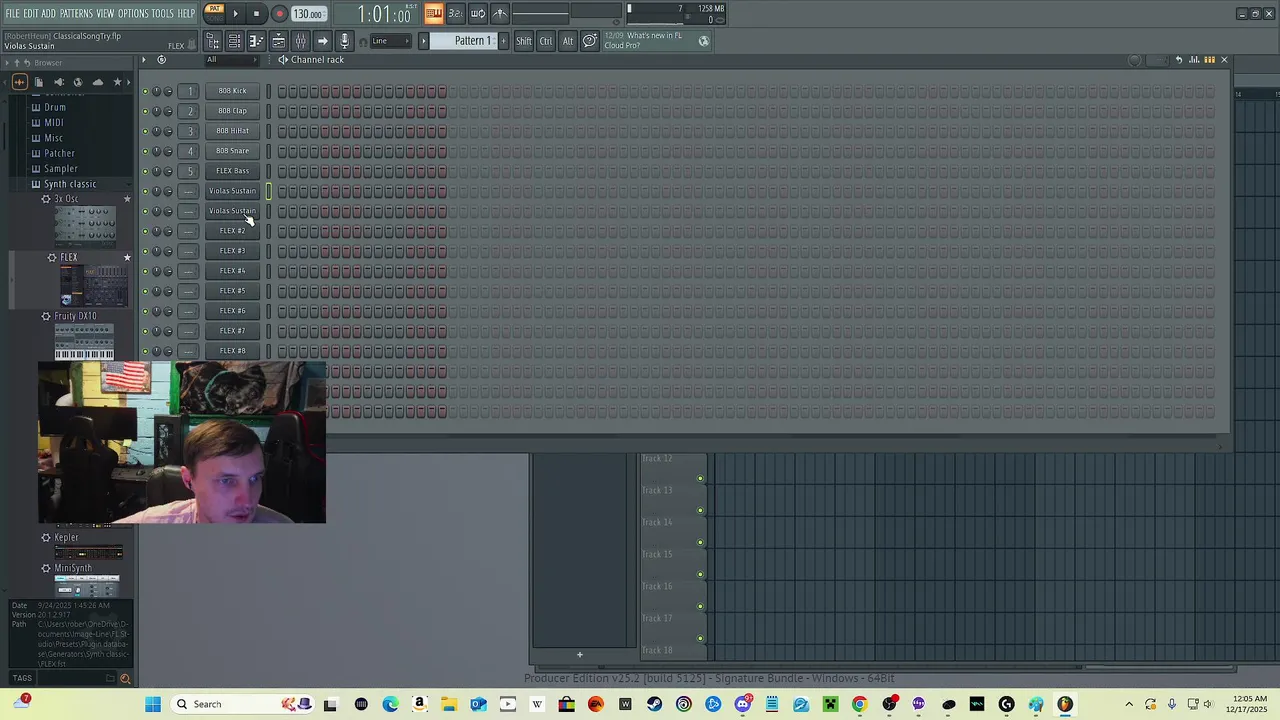Collapse the Synth classic folder
Viewport: 1280px width, 720px height.
click(x=70, y=184)
